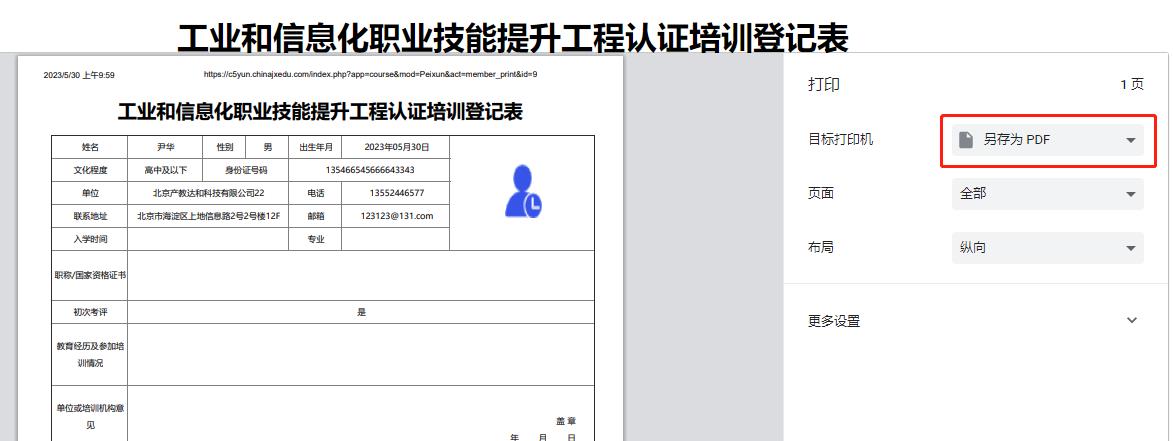This screenshot has height=441, width=1173.
Task: Click the 出生年月 label cell
Action: tap(316, 147)
